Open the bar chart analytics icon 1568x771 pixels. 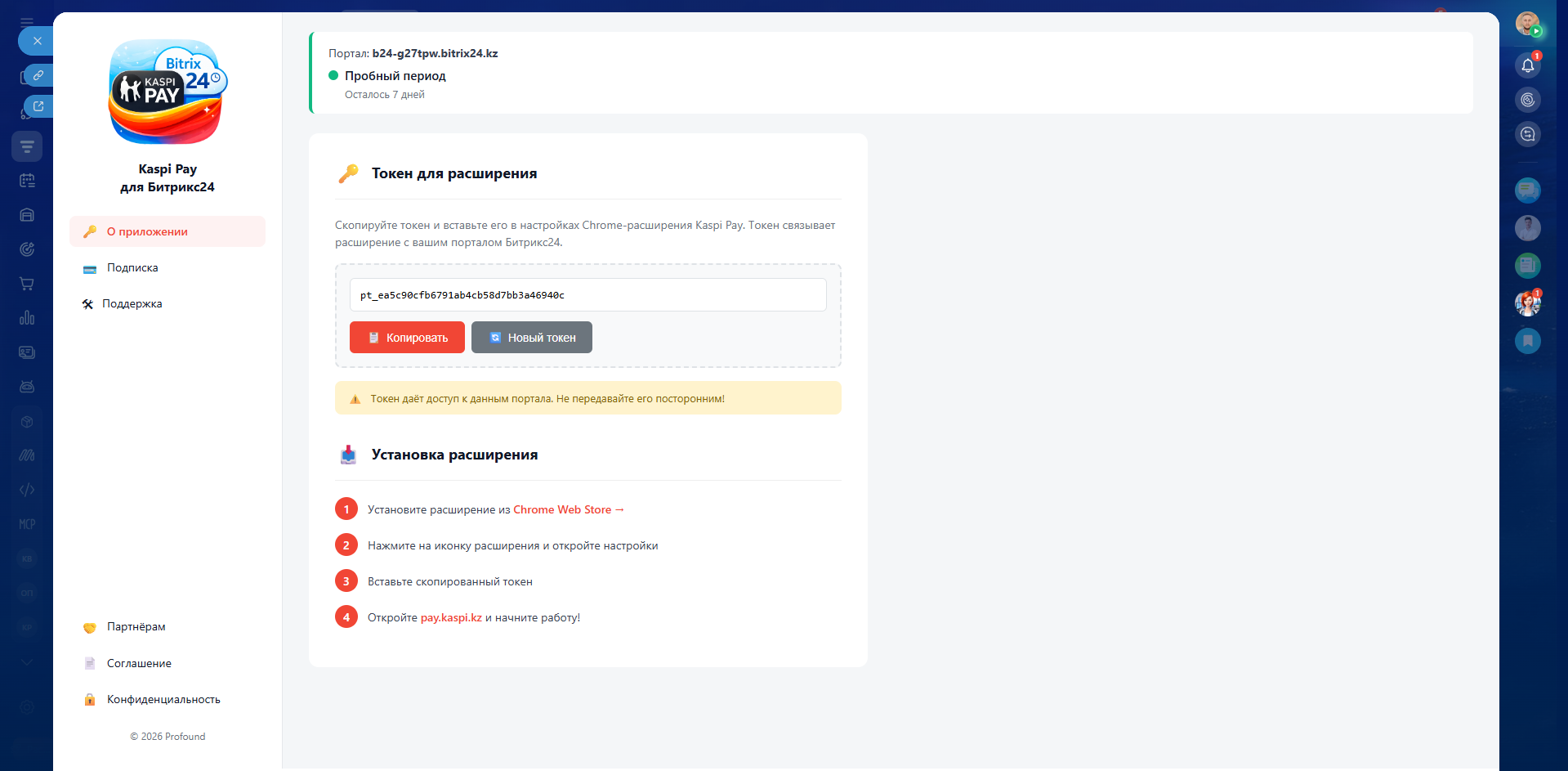tap(27, 318)
